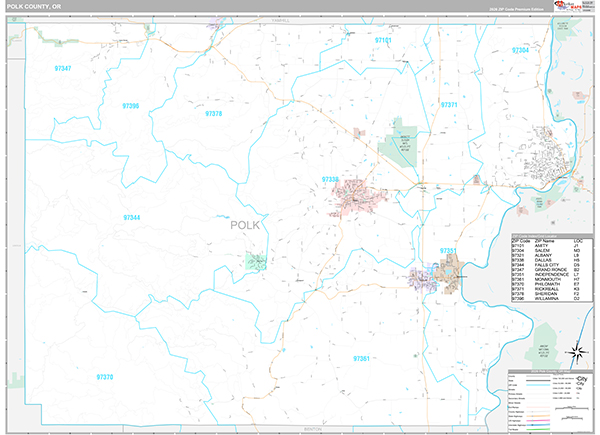Click the large POLK county name label

click(245, 225)
